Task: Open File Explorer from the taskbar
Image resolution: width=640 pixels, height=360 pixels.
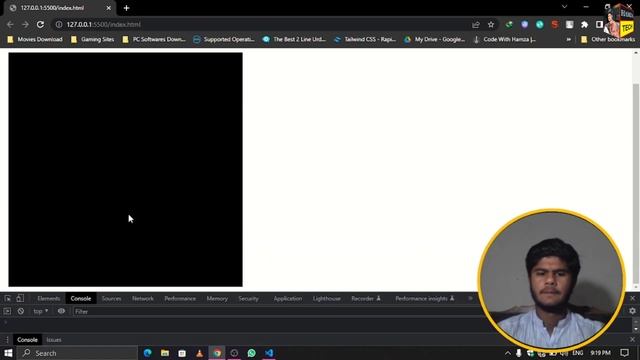Action: [x=165, y=353]
